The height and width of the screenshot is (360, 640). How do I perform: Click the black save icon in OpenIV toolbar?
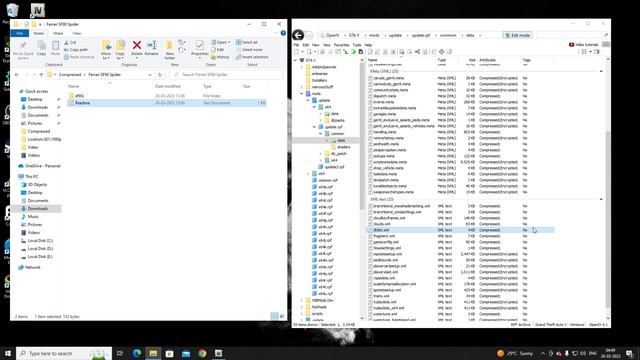pos(360,52)
